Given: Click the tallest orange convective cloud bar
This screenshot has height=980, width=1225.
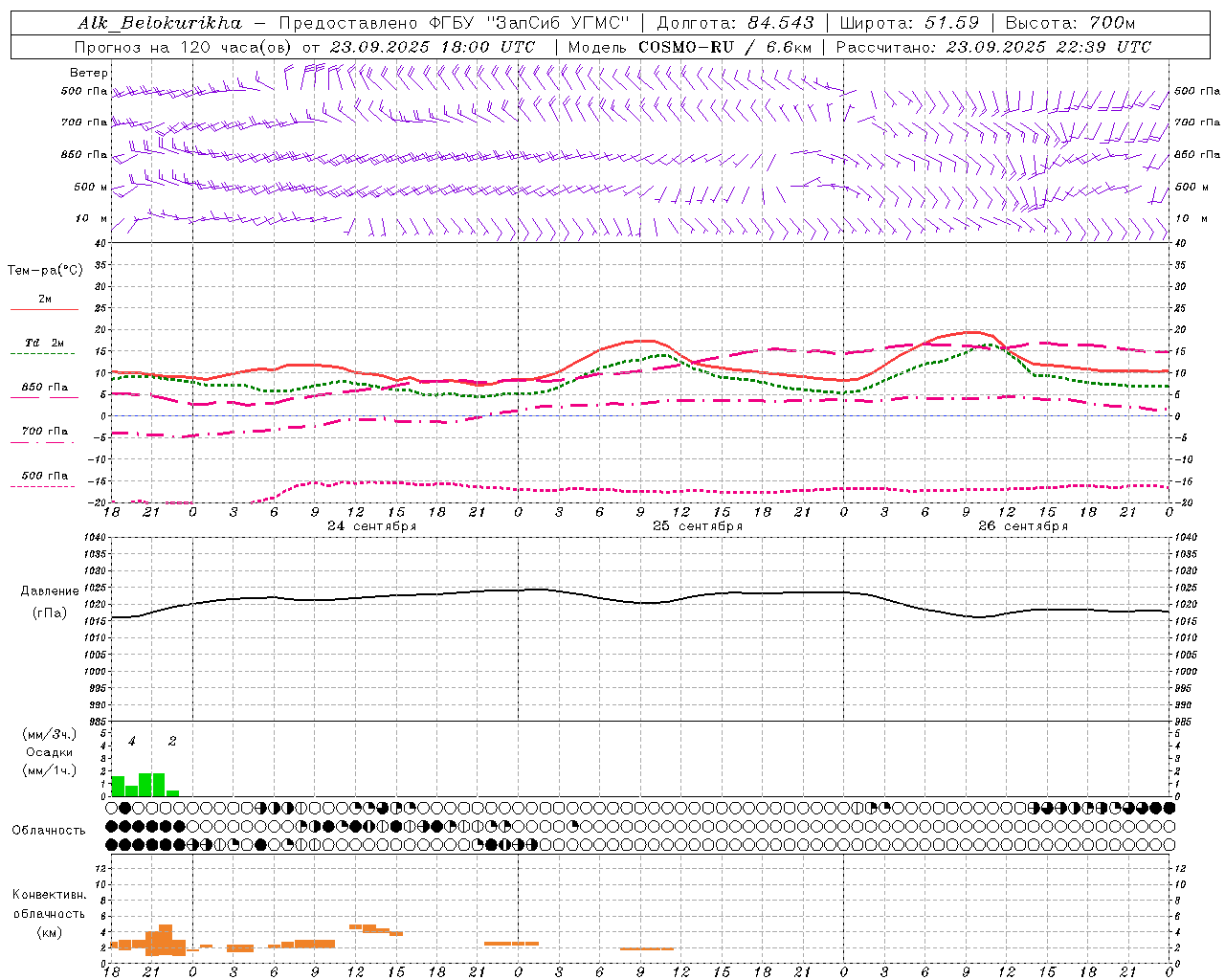Looking at the screenshot, I should click(x=166, y=940).
